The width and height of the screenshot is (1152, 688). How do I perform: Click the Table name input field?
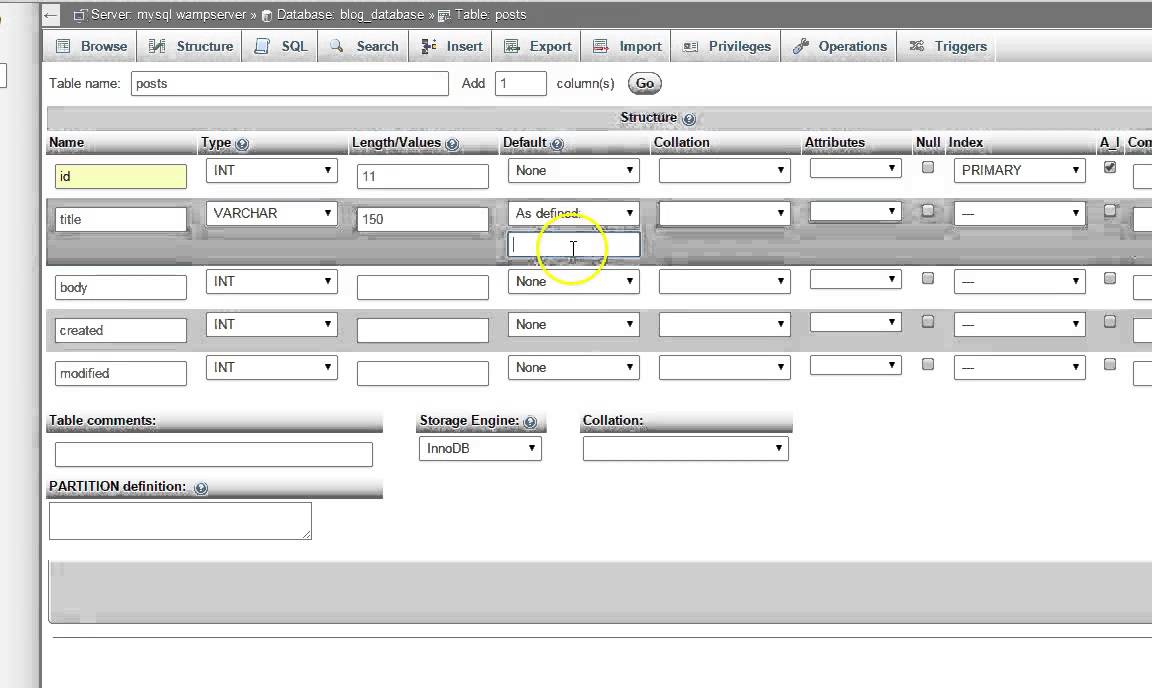pos(289,83)
